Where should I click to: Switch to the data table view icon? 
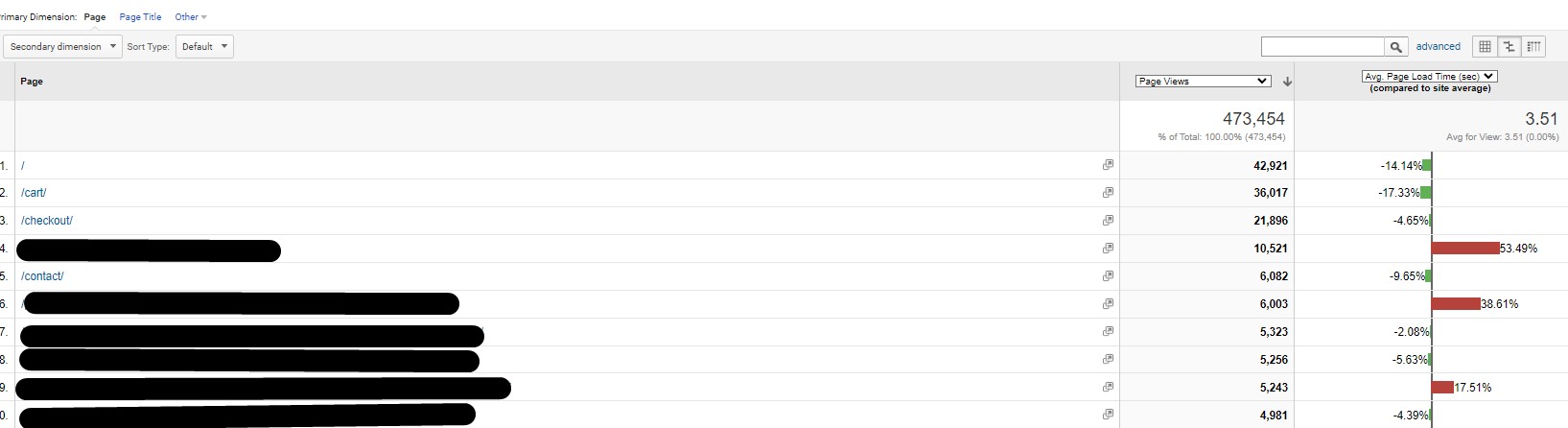pyautogui.click(x=1485, y=46)
